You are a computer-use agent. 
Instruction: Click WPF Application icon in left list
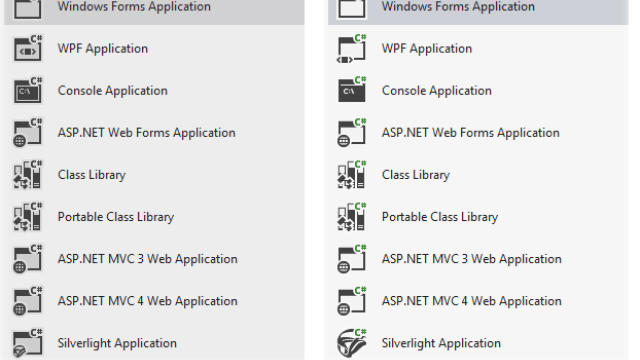click(x=28, y=48)
